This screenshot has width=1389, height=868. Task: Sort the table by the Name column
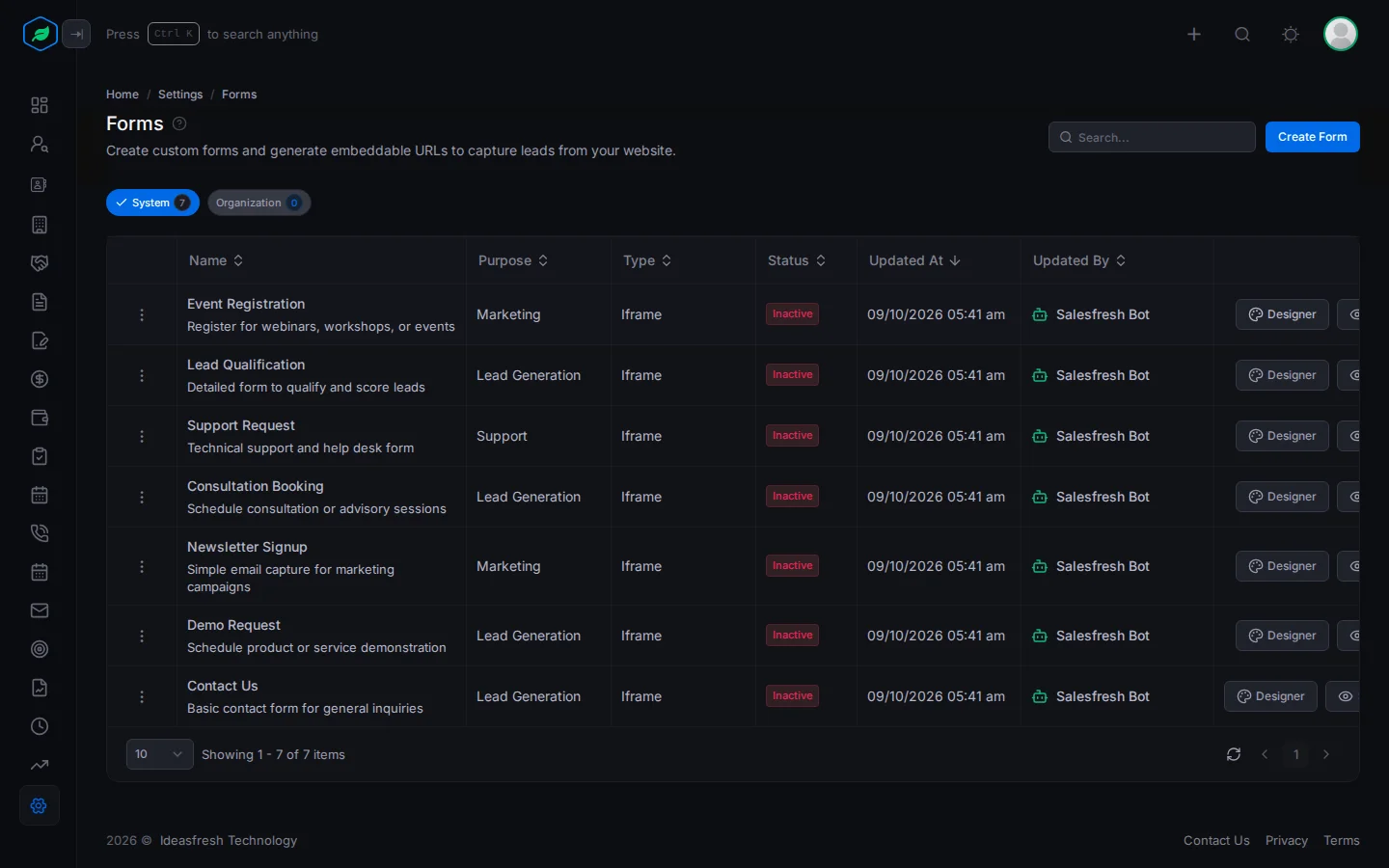216,260
